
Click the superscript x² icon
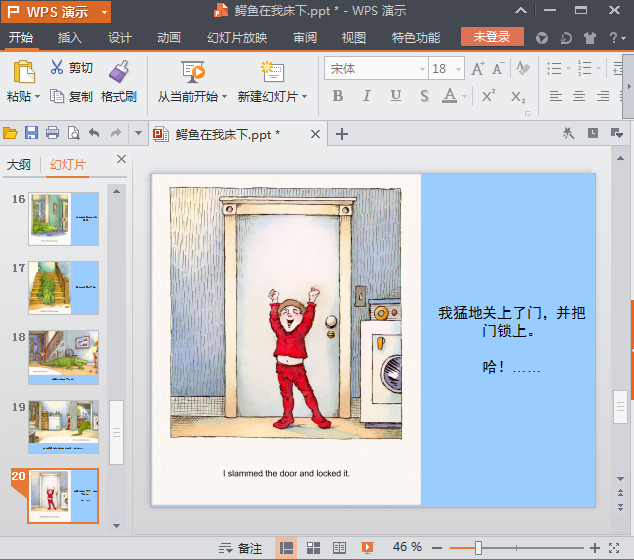coord(488,96)
